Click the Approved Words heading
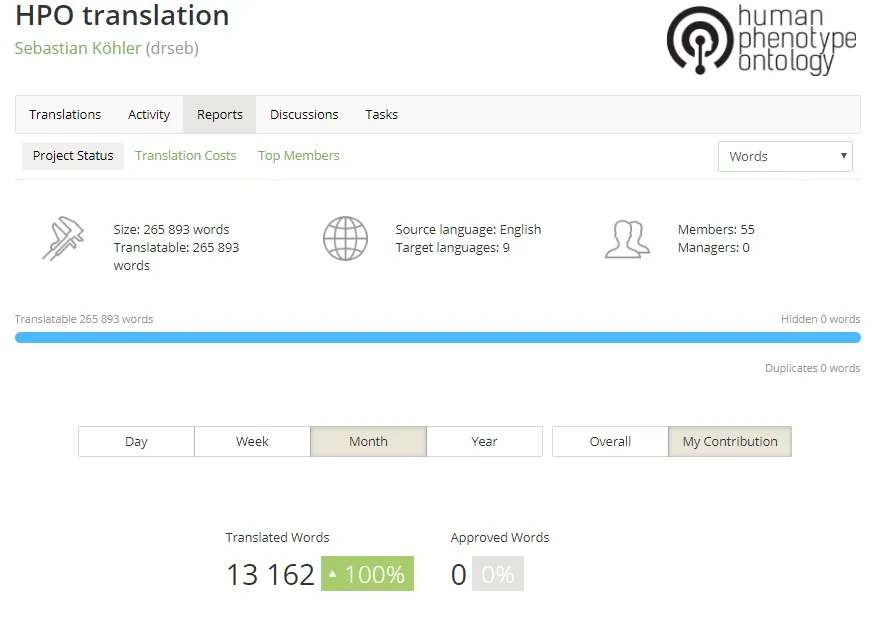This screenshot has height=623, width=880. point(499,538)
